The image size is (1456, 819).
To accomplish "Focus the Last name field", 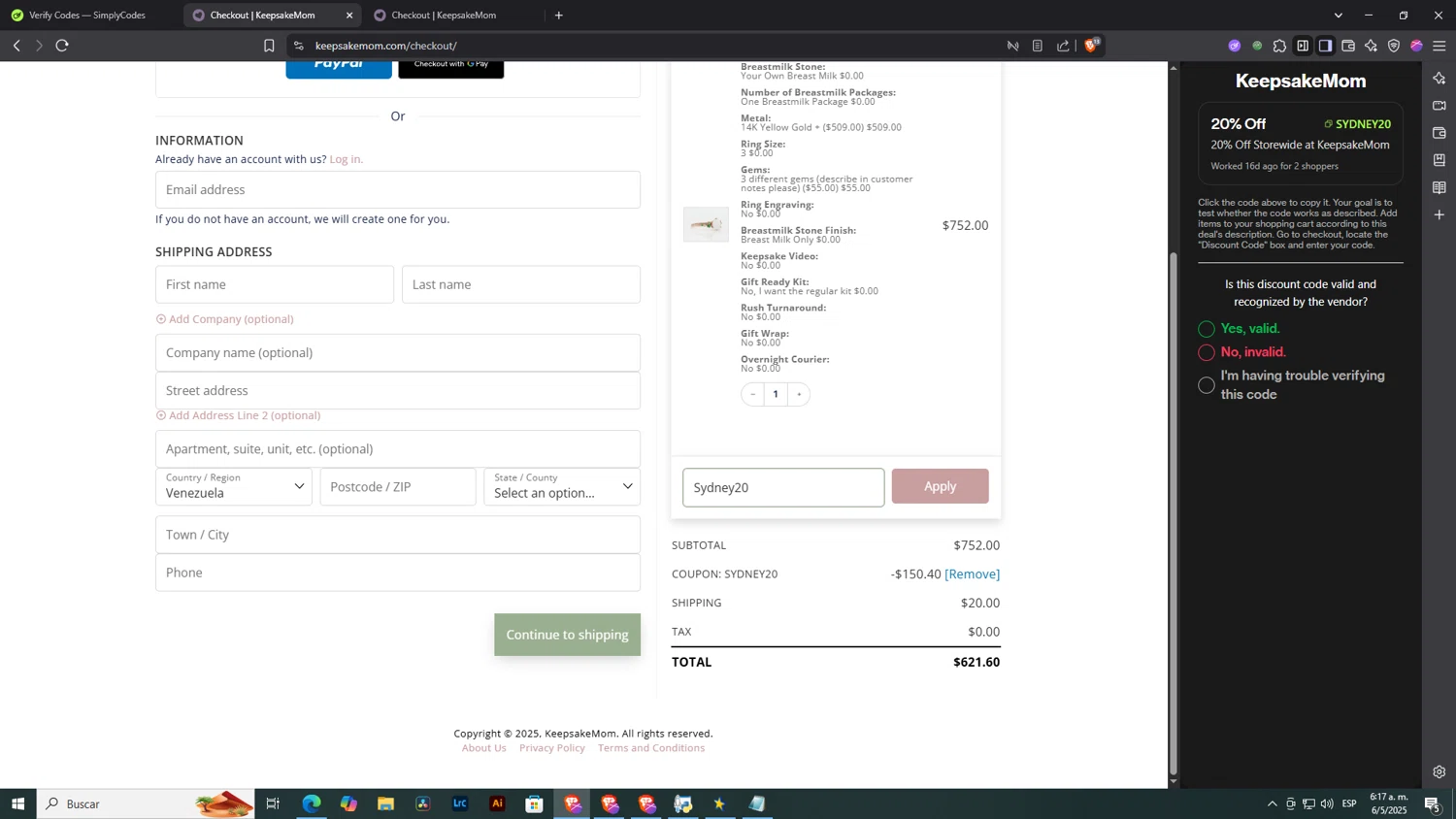I will 521,284.
